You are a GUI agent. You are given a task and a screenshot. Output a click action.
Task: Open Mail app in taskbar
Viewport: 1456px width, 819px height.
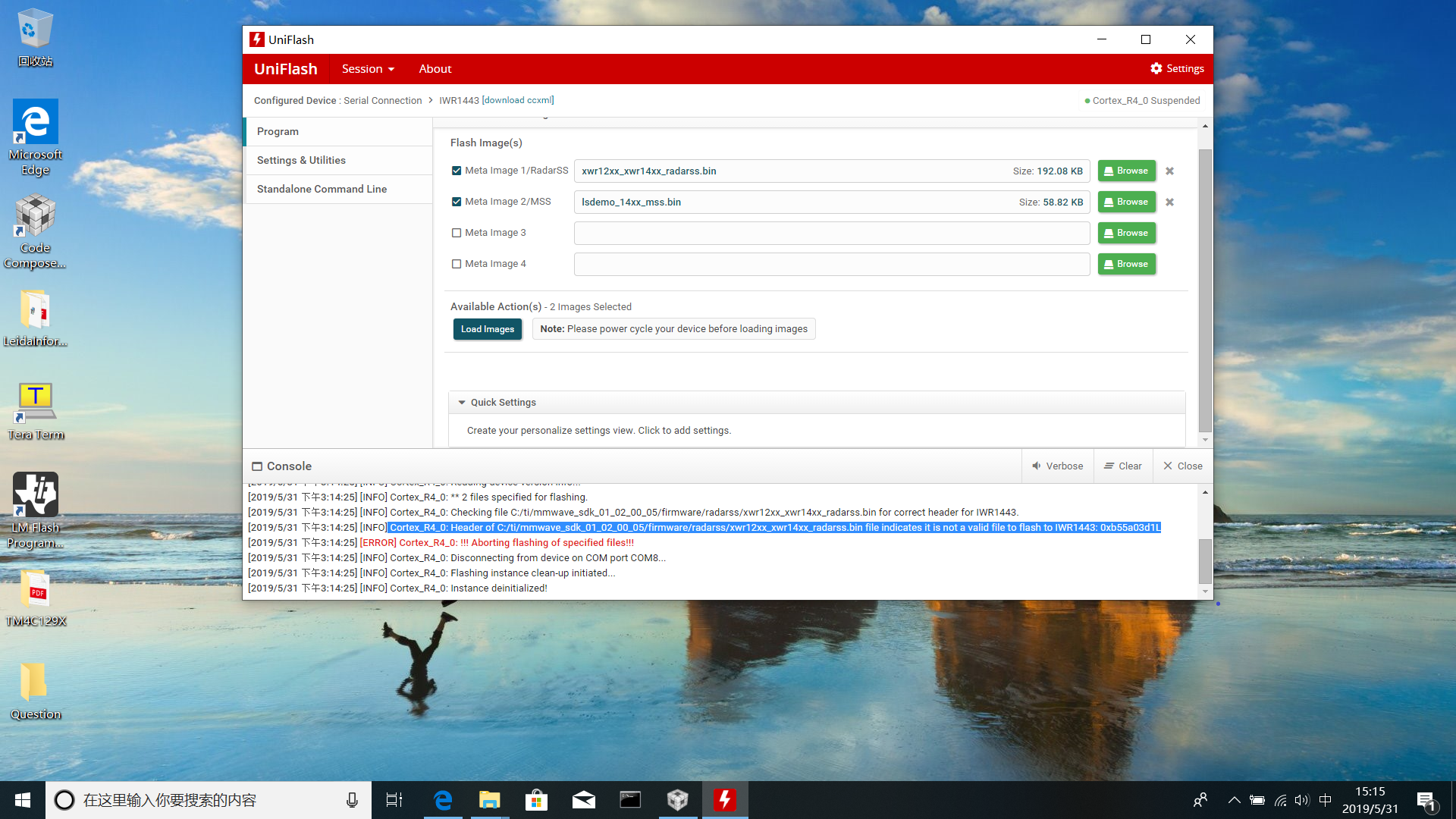coord(584,800)
